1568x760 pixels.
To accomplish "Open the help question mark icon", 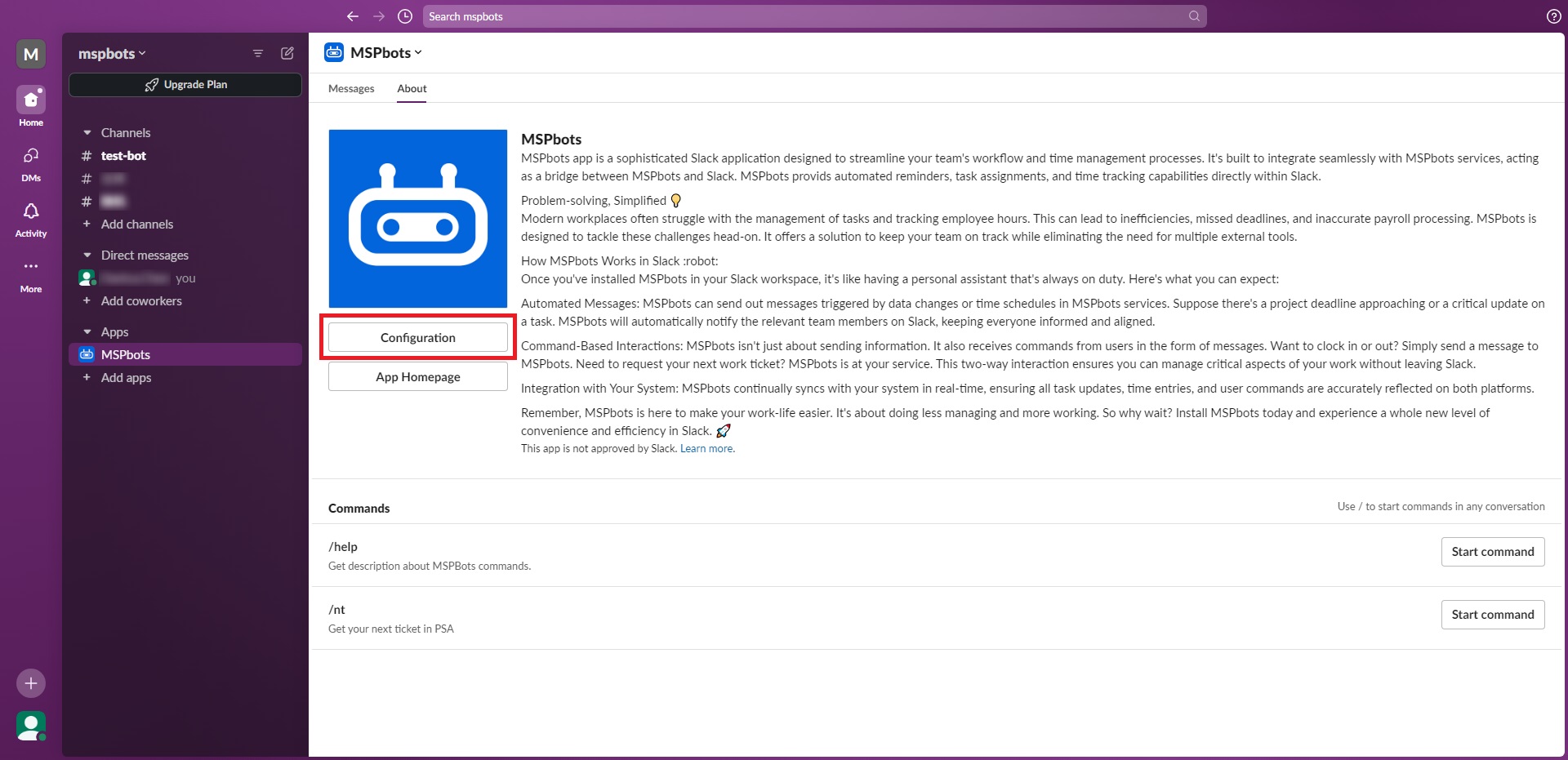I will point(1553,16).
